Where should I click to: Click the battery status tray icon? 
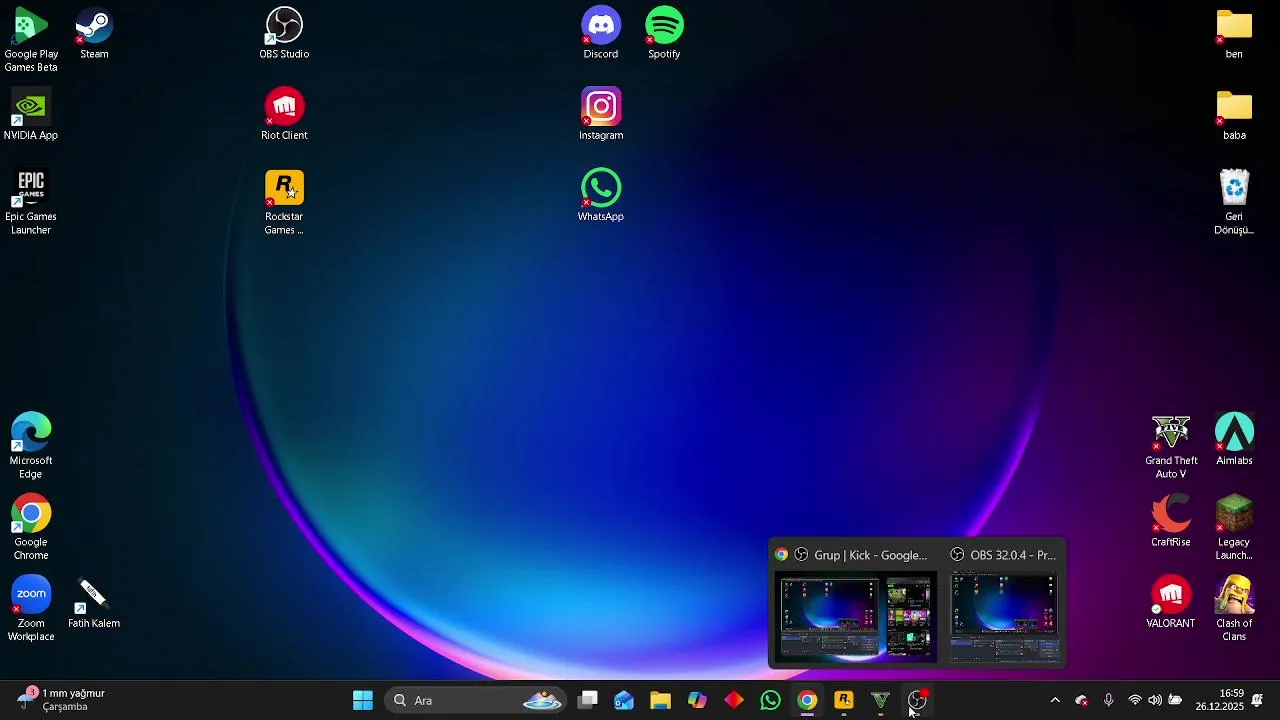pos(1176,700)
